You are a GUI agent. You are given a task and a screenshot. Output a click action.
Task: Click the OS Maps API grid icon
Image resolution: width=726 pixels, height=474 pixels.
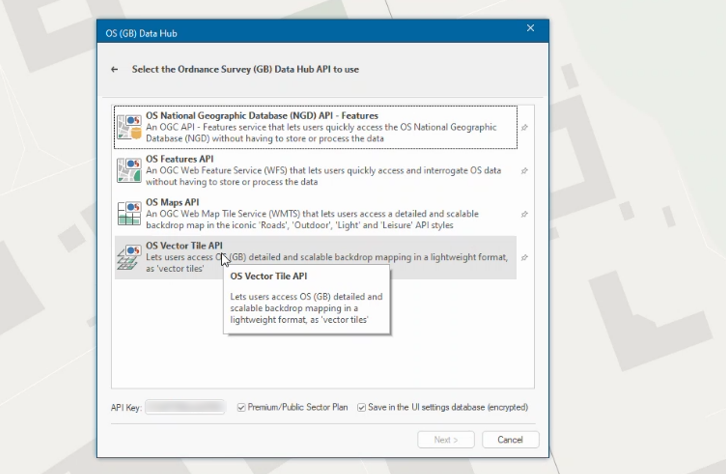coord(129,213)
